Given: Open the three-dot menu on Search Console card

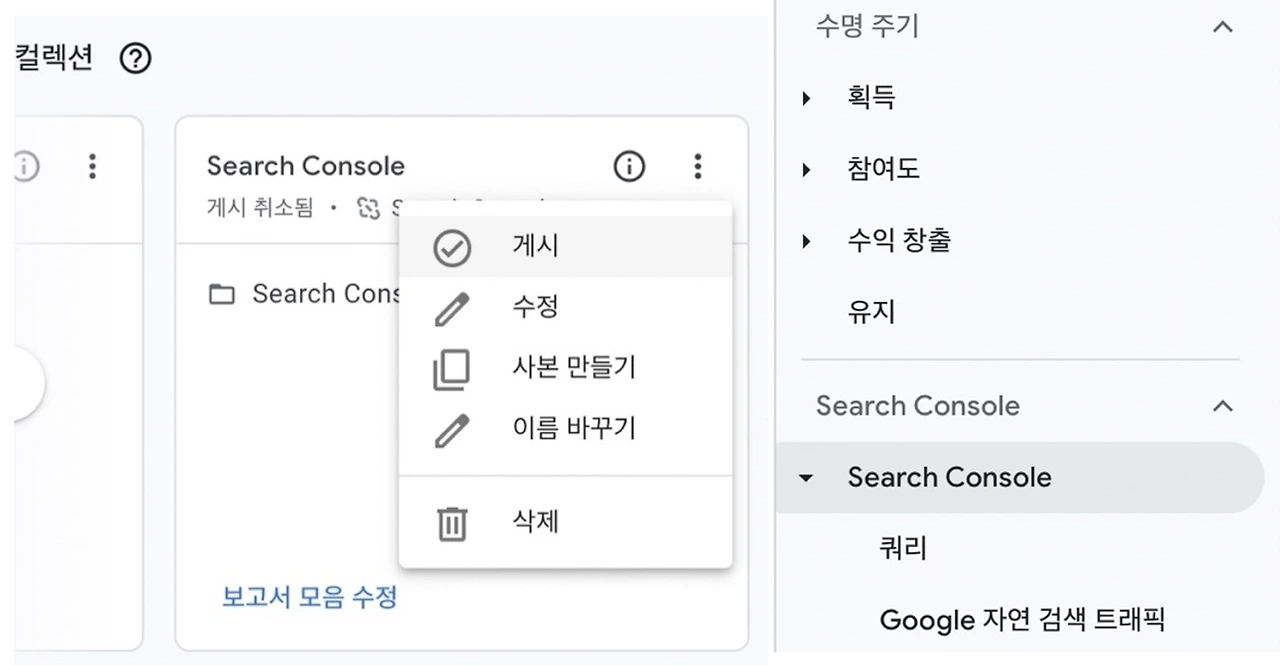Looking at the screenshot, I should (697, 166).
